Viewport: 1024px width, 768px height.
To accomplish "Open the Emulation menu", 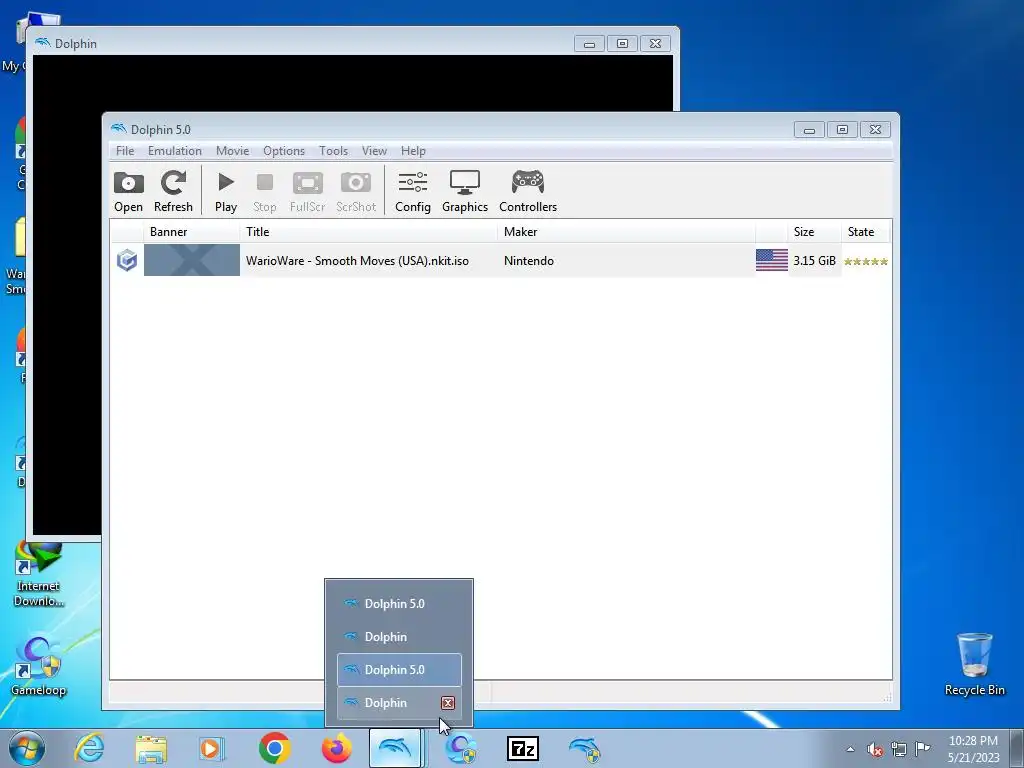I will point(174,151).
